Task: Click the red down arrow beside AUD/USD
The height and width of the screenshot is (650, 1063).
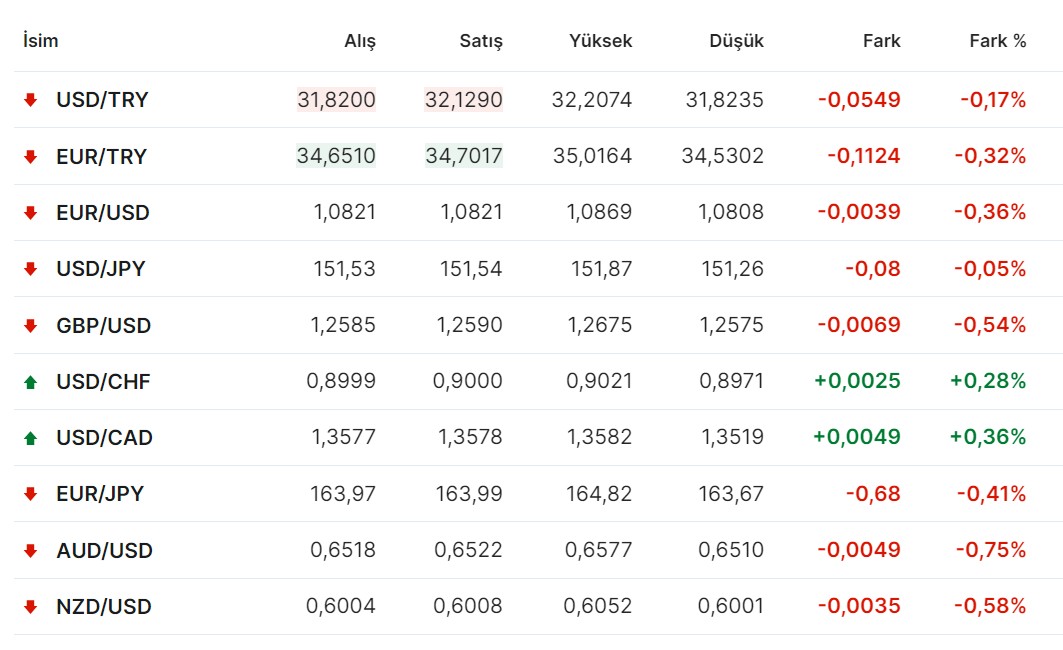Action: click(x=30, y=551)
